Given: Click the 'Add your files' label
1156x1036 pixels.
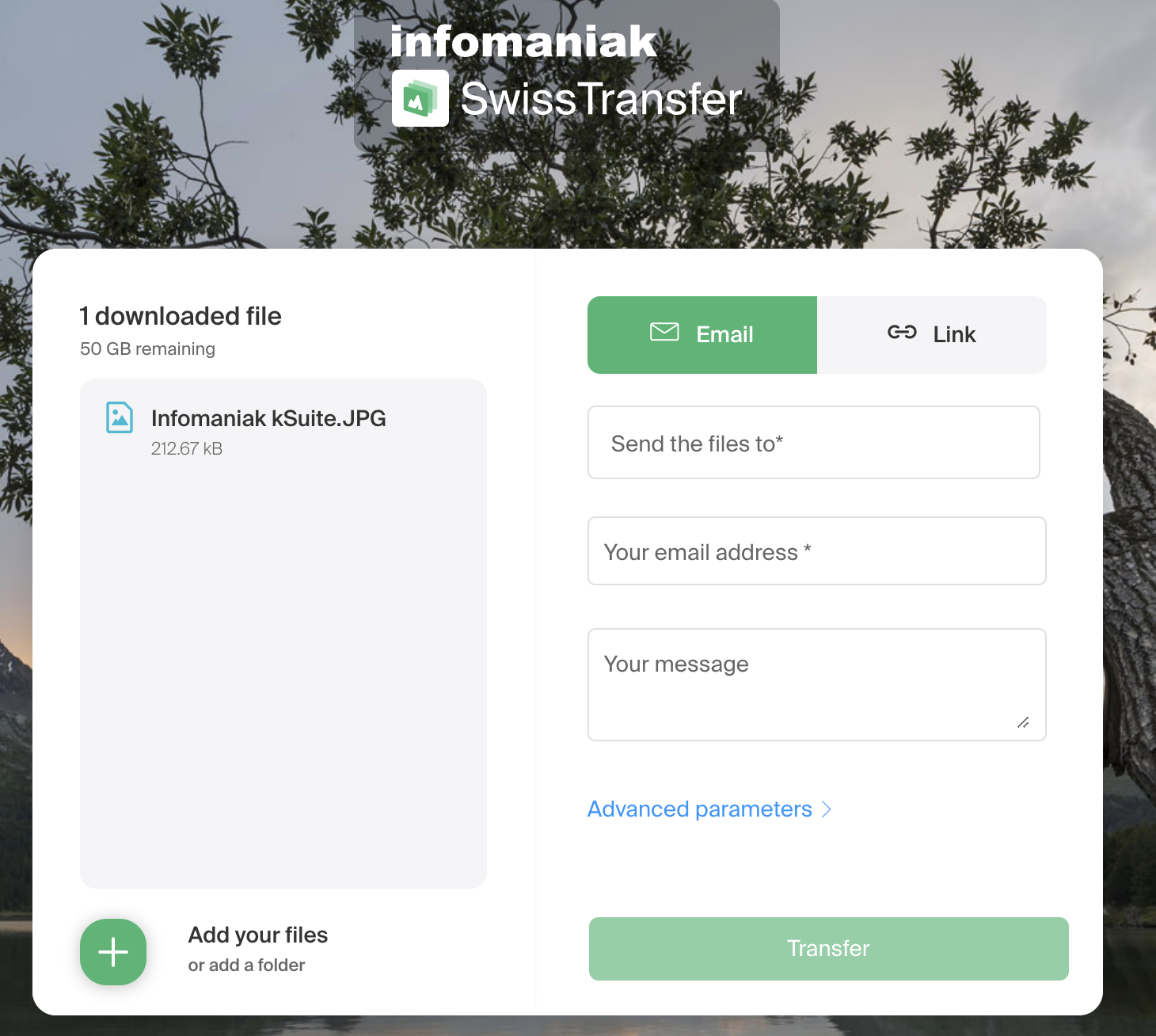Looking at the screenshot, I should [258, 935].
